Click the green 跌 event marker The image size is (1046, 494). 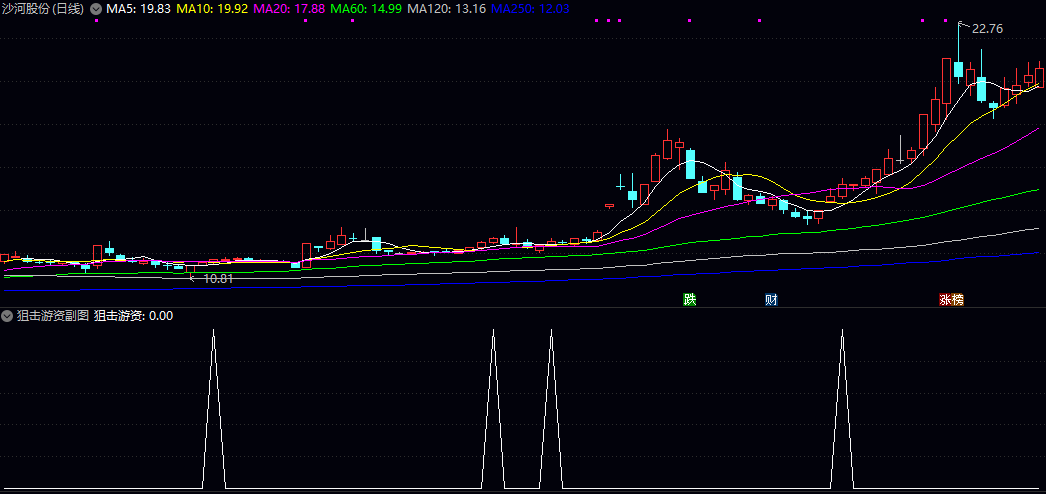click(x=689, y=299)
